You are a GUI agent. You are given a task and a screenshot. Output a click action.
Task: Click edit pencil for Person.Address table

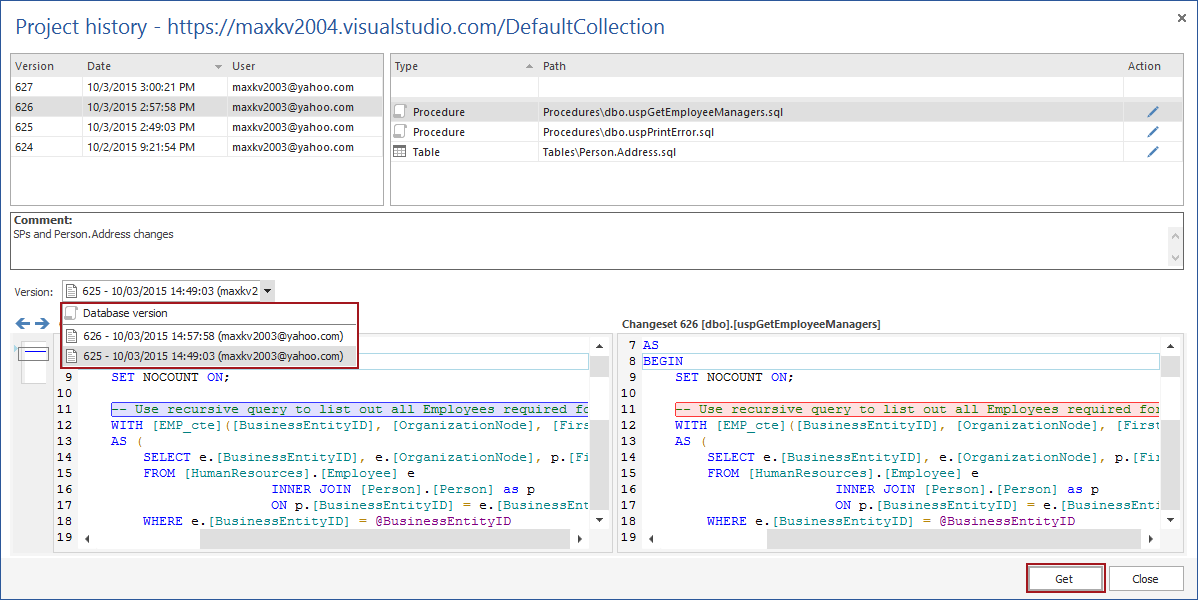pyautogui.click(x=1152, y=152)
